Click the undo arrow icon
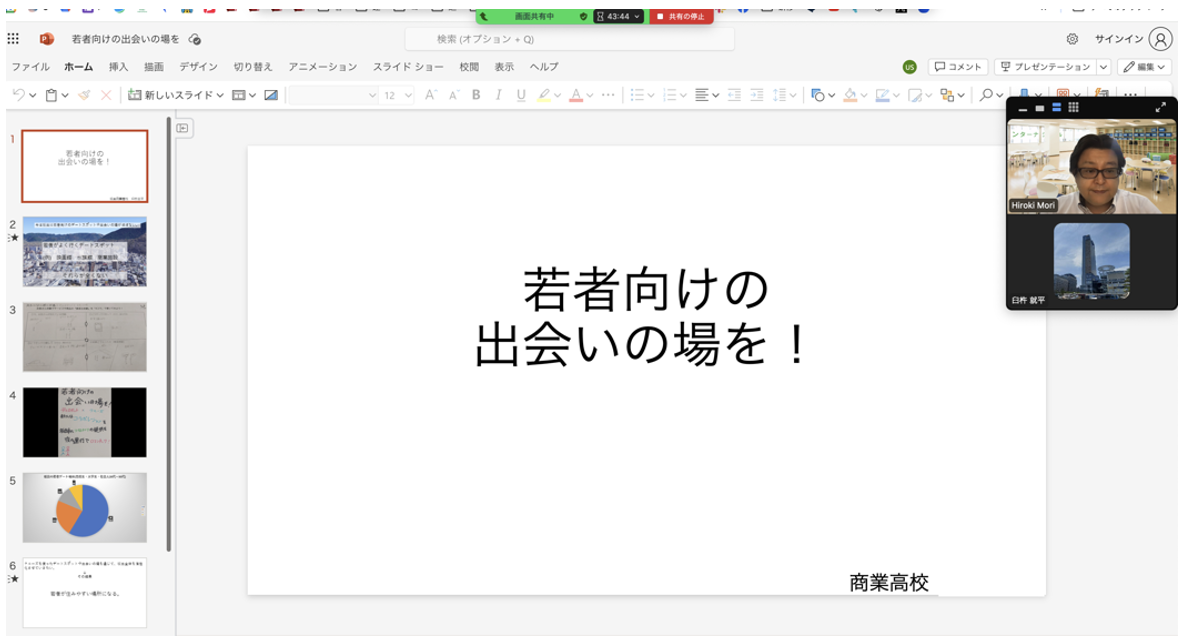Image resolution: width=1188 pixels, height=640 pixels. tap(18, 95)
